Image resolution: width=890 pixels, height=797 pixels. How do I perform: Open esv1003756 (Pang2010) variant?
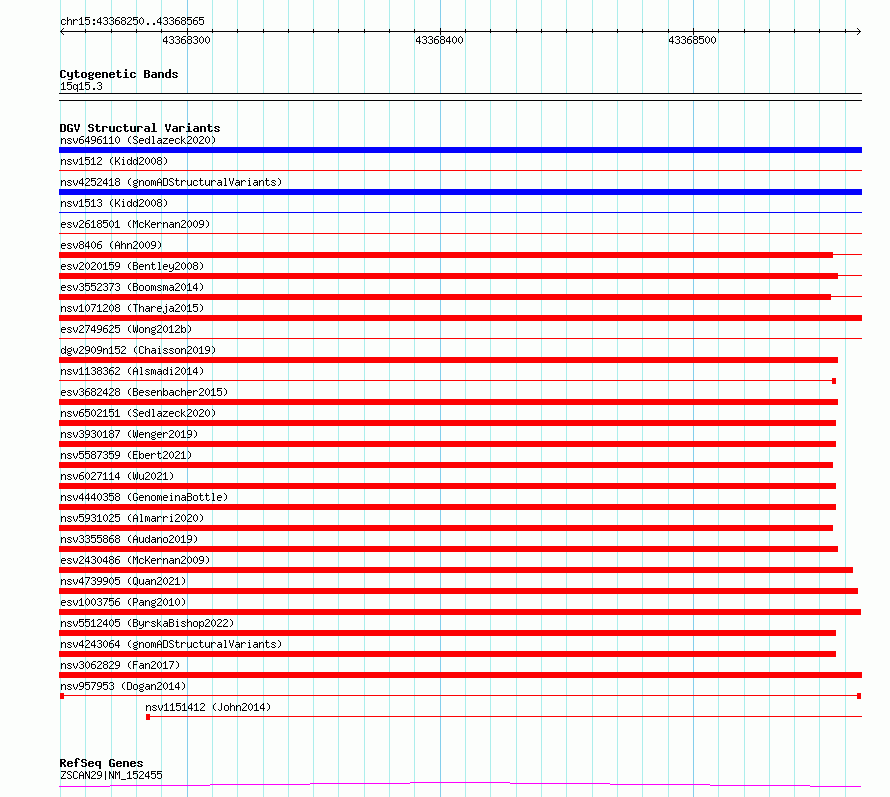(x=123, y=602)
